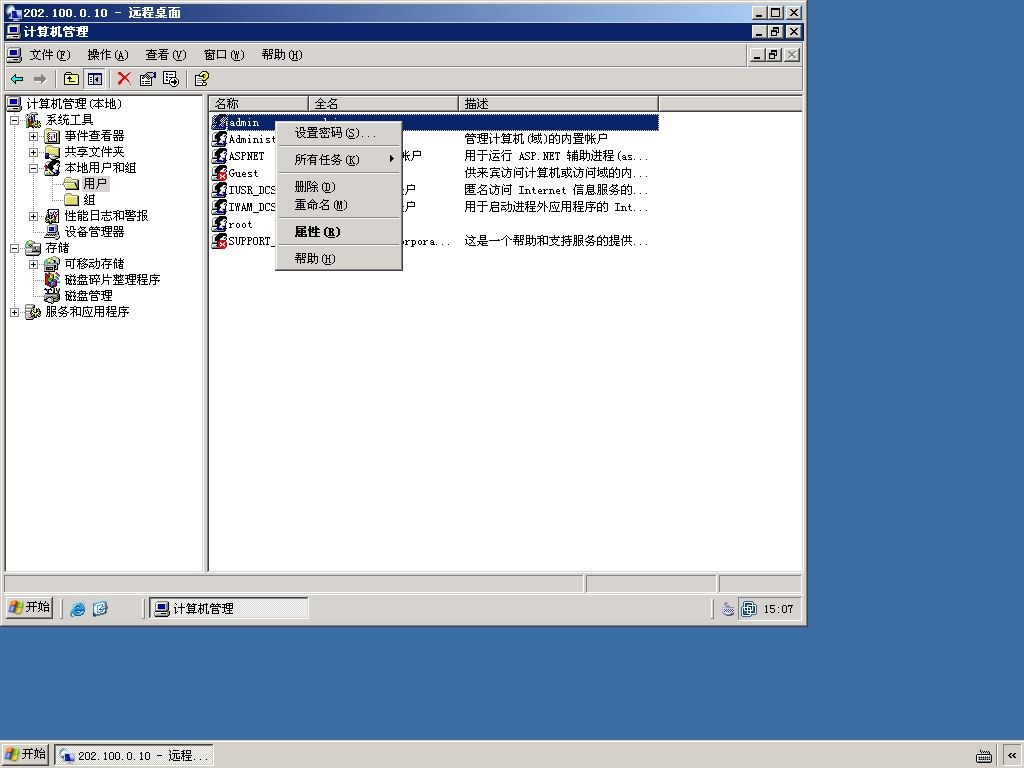Screen dimensions: 1024x768
Task: Expand the 事件查看器 tree node
Action: [33, 136]
